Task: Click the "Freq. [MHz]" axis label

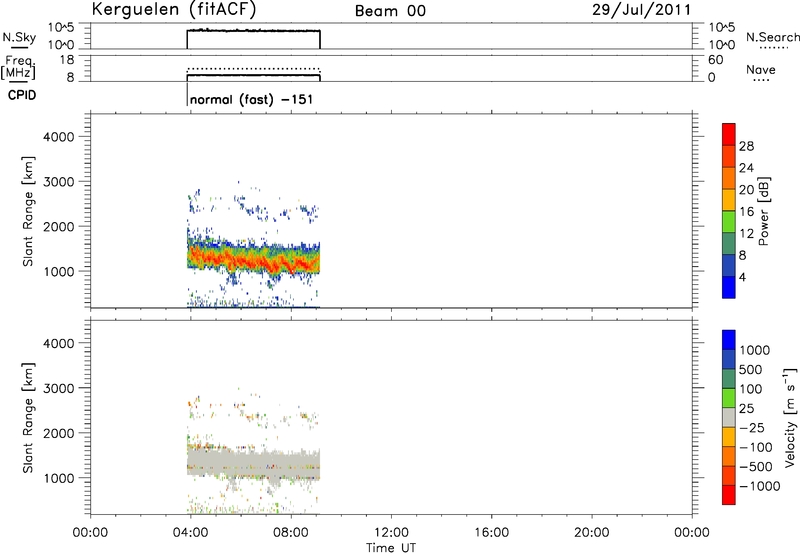Action: pos(18,68)
